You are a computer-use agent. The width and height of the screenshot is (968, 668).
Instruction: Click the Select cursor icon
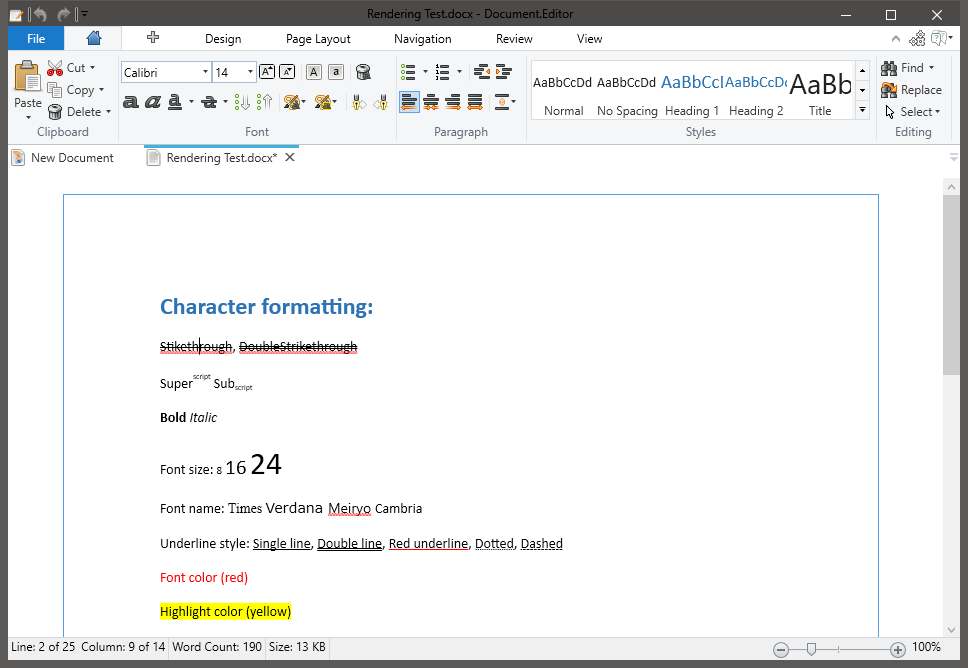[x=890, y=112]
